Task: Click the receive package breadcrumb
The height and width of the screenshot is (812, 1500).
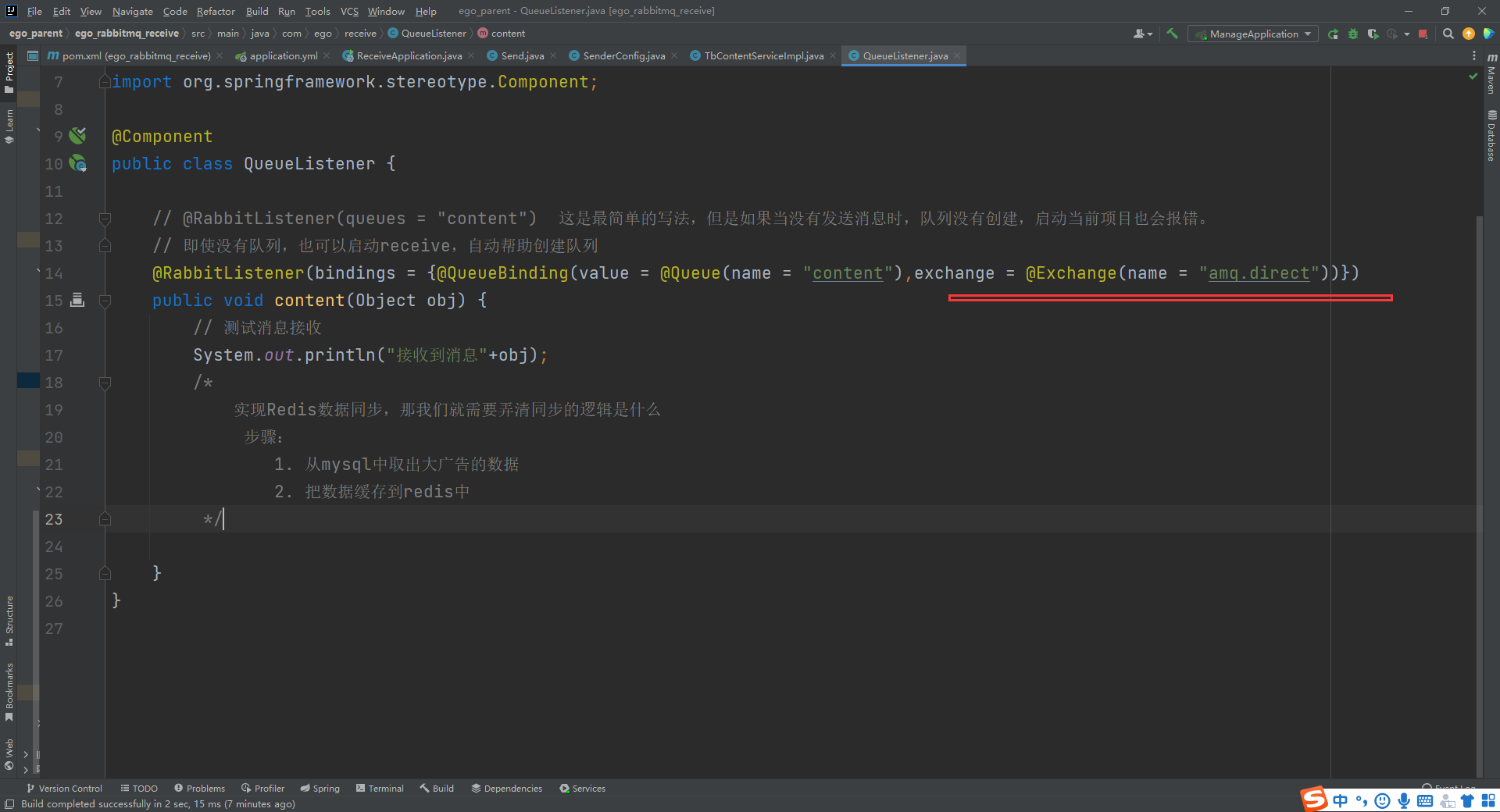Action: click(x=360, y=34)
